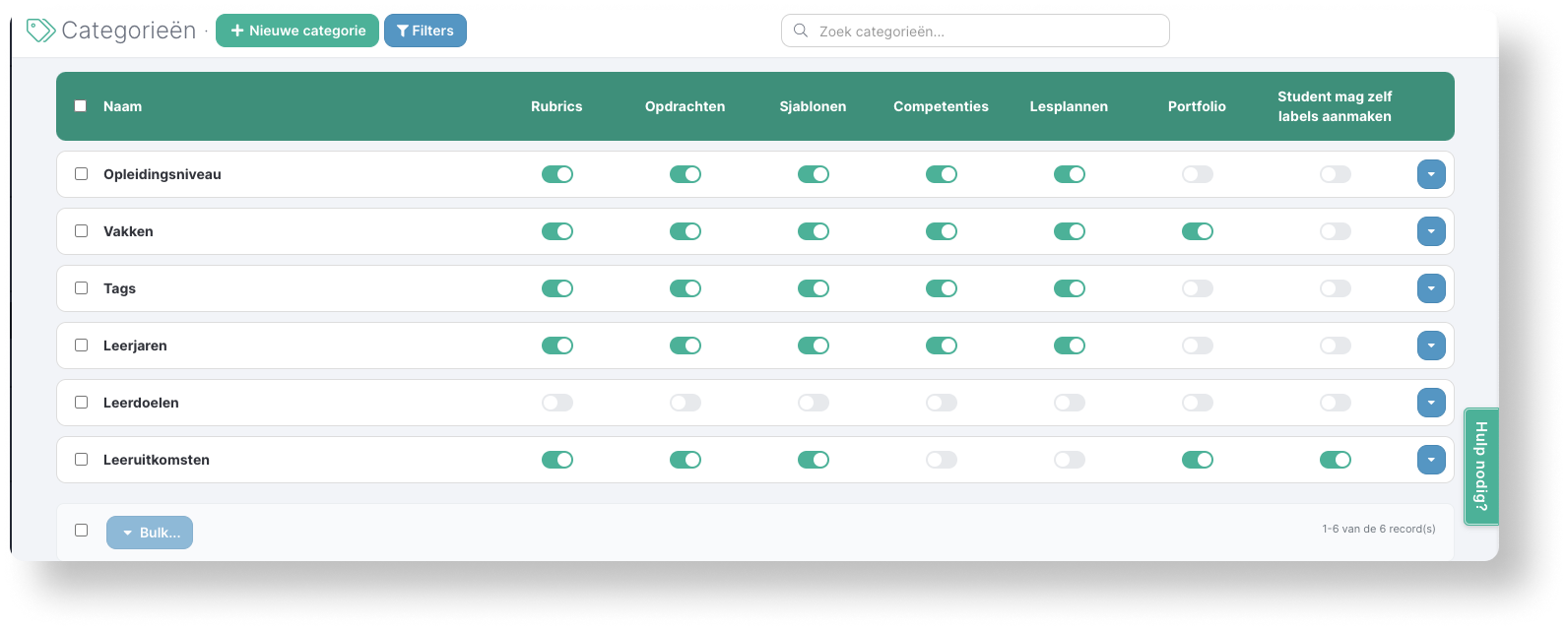Open the Bulk... actions dropdown
This screenshot has height=630, width=1568.
coord(150,533)
